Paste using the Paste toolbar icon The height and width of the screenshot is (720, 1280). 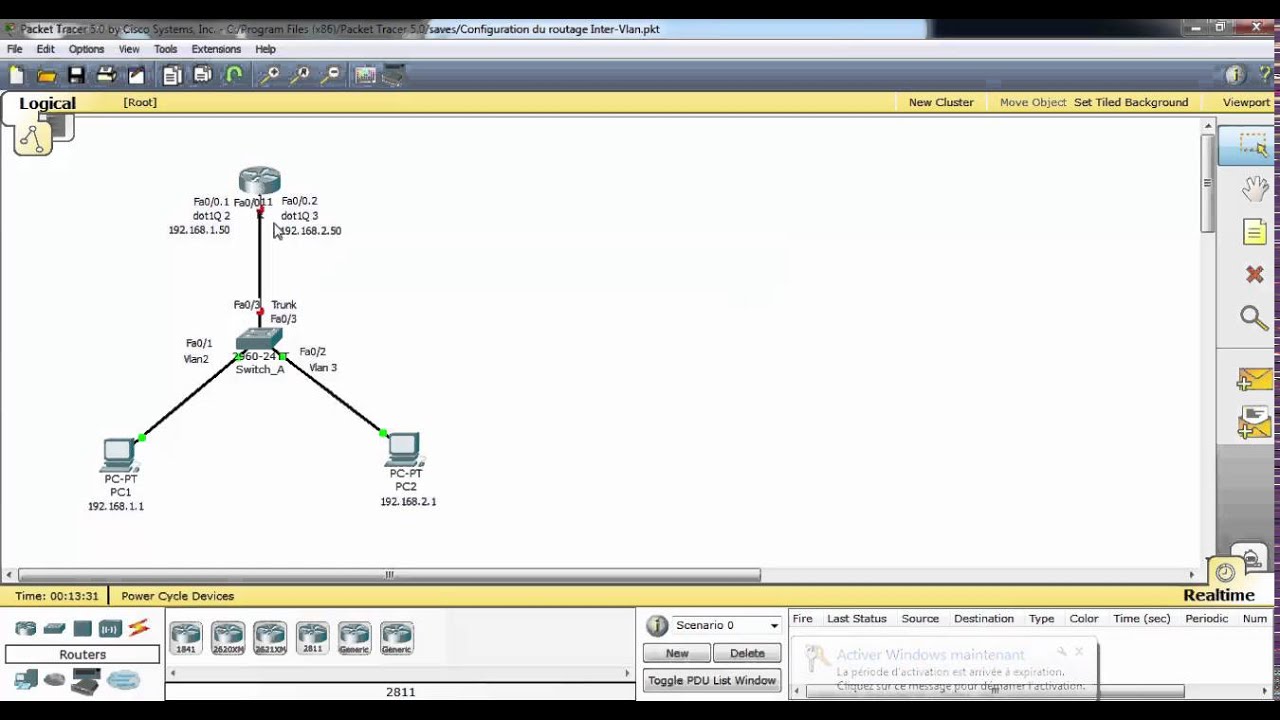tap(203, 75)
